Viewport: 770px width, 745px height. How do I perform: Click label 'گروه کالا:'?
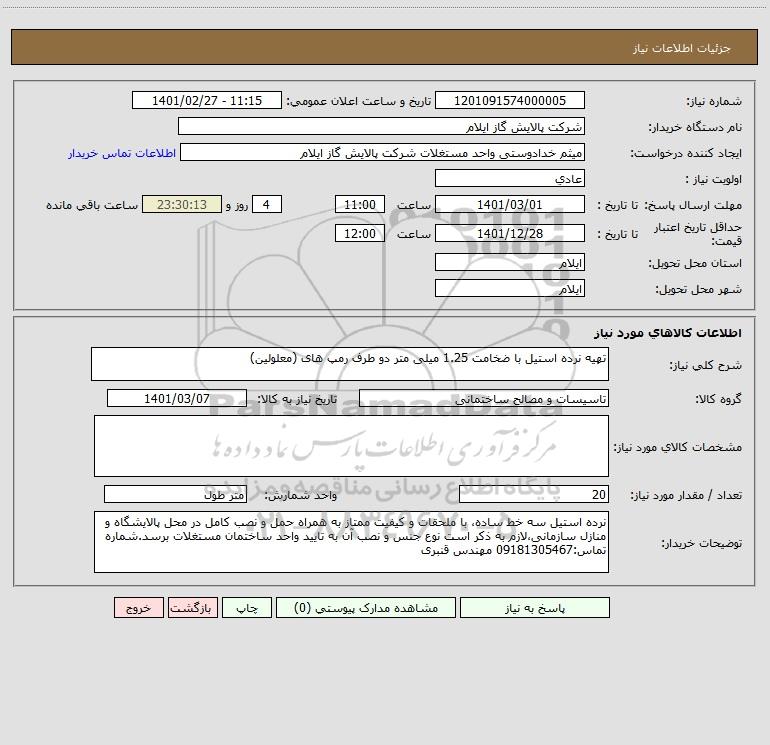point(718,399)
